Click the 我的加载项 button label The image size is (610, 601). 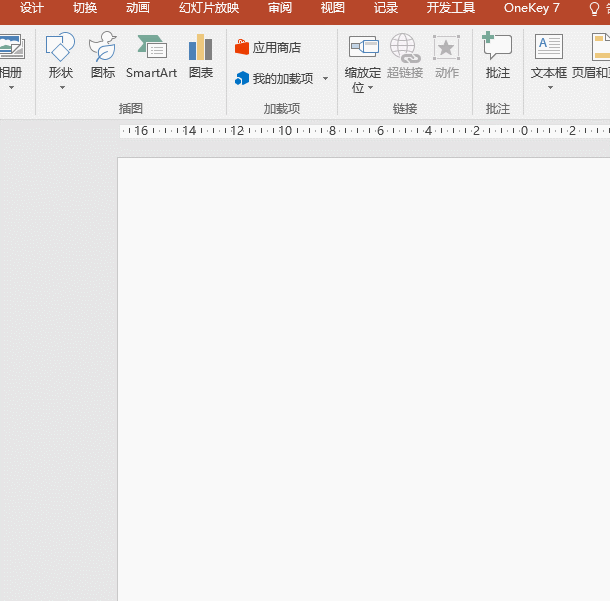click(282, 78)
